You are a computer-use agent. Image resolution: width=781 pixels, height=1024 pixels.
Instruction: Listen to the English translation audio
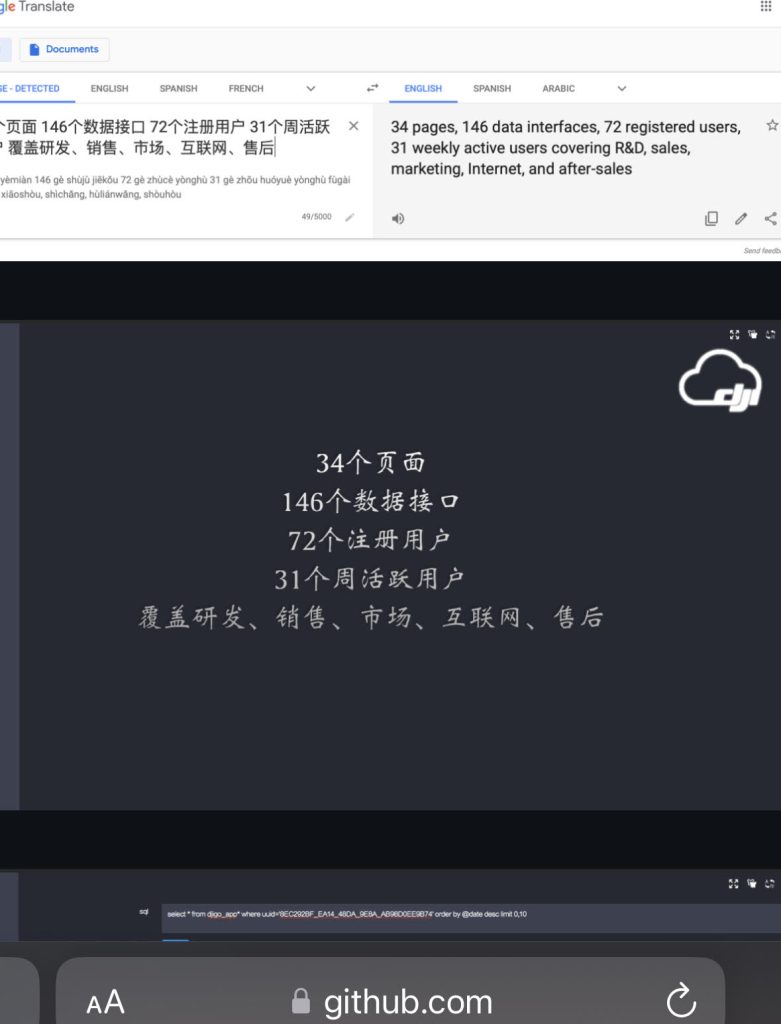coord(398,218)
